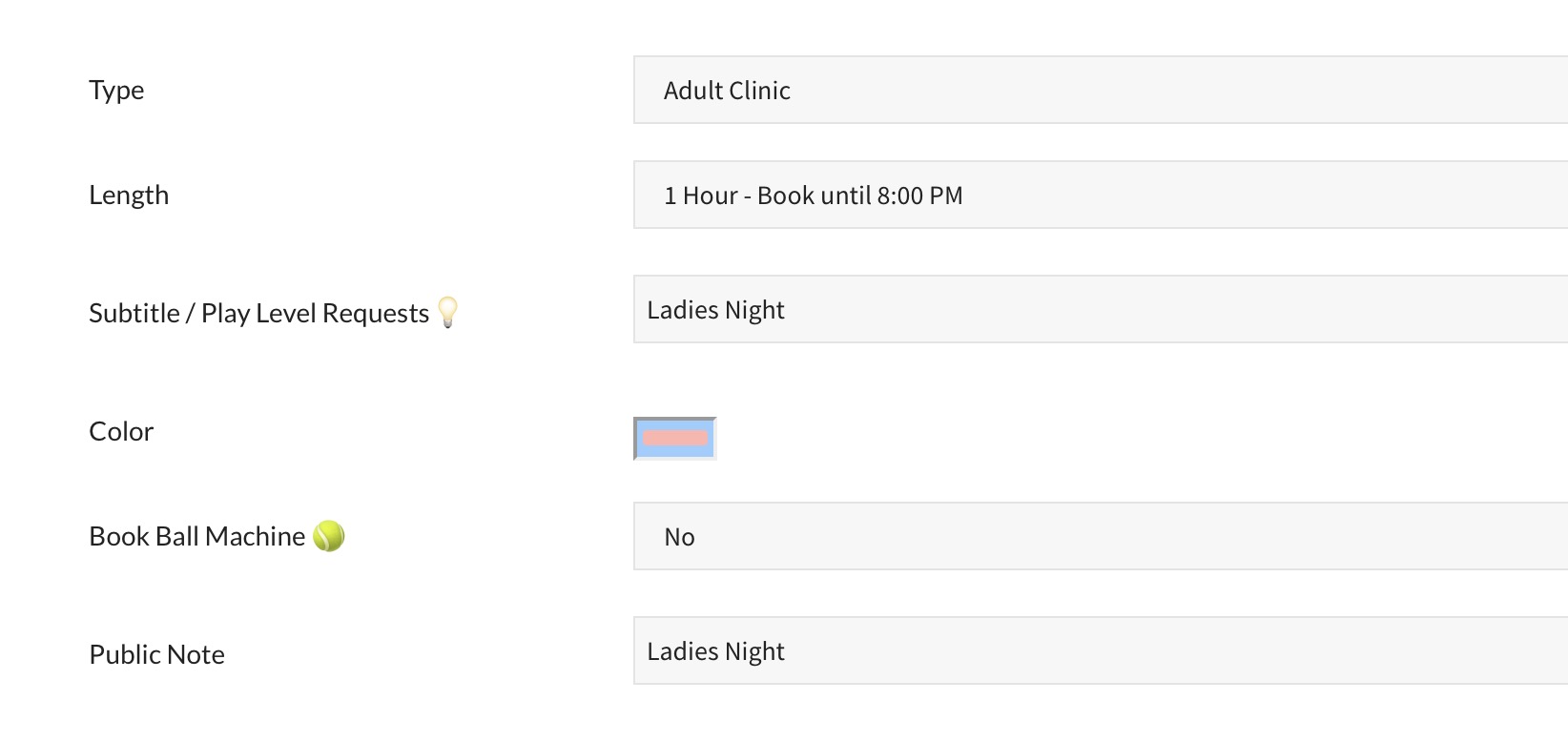Open the Book Ball Machine dropdown
This screenshot has width=1568, height=742.
[1097, 537]
